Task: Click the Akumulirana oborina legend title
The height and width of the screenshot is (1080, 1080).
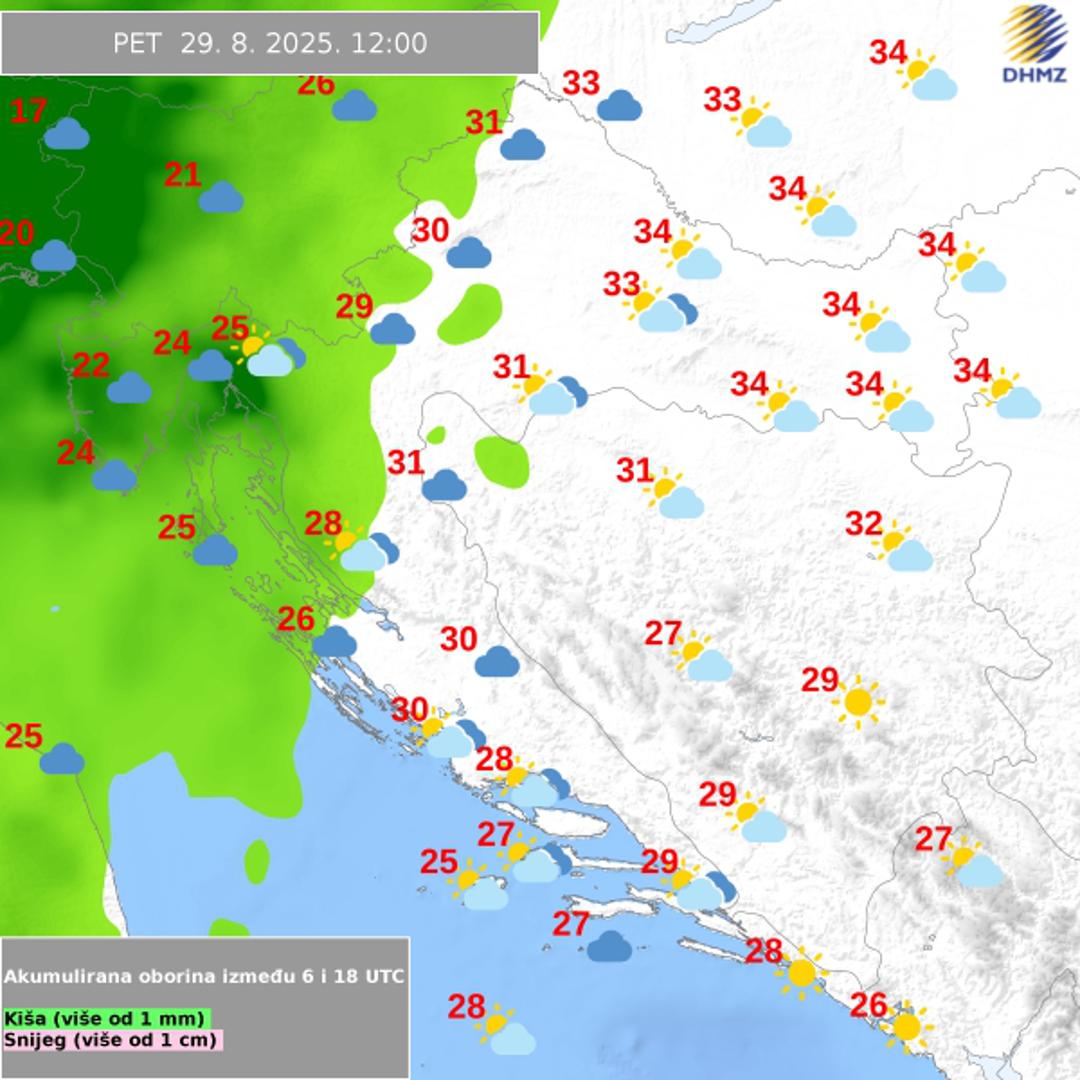Action: [204, 976]
